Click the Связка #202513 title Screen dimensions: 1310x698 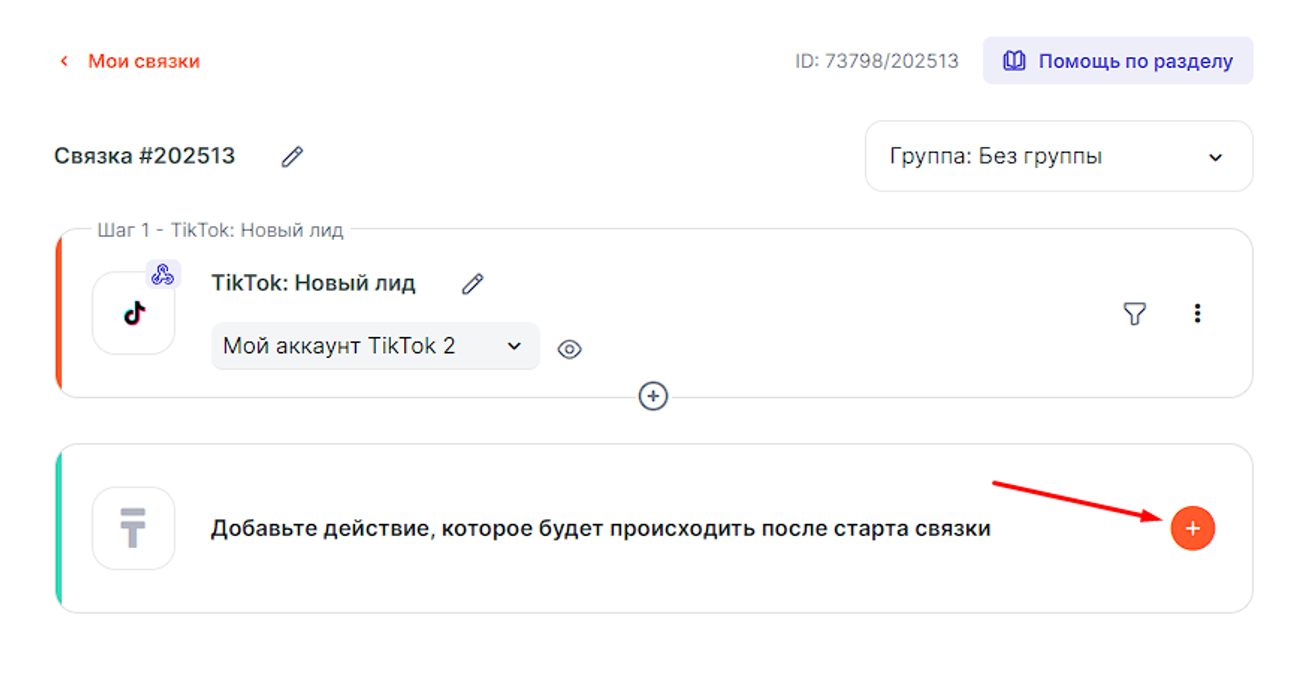[145, 156]
